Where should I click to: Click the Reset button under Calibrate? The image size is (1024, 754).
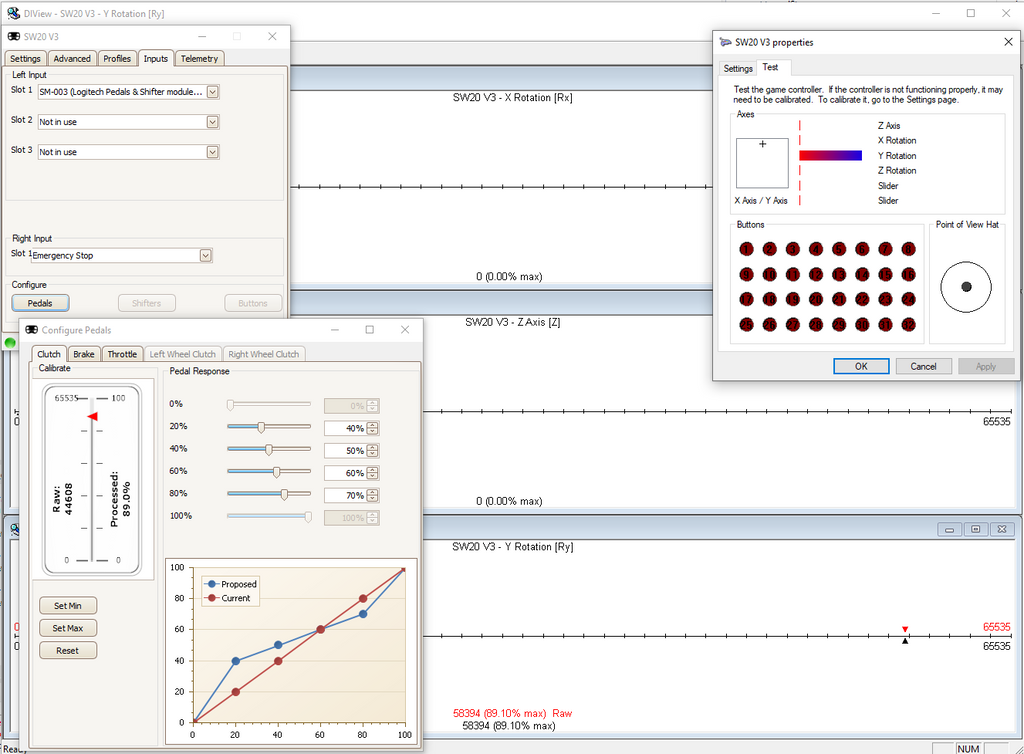67,650
